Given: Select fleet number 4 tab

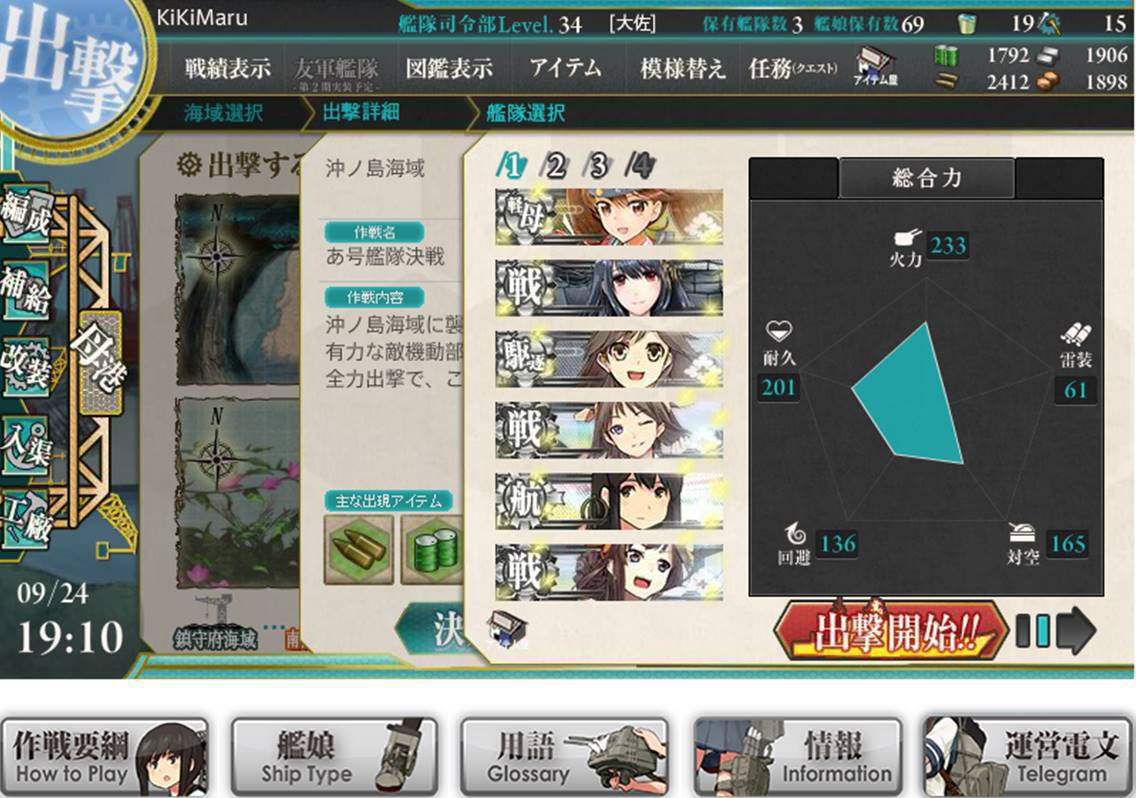Looking at the screenshot, I should pos(640,166).
